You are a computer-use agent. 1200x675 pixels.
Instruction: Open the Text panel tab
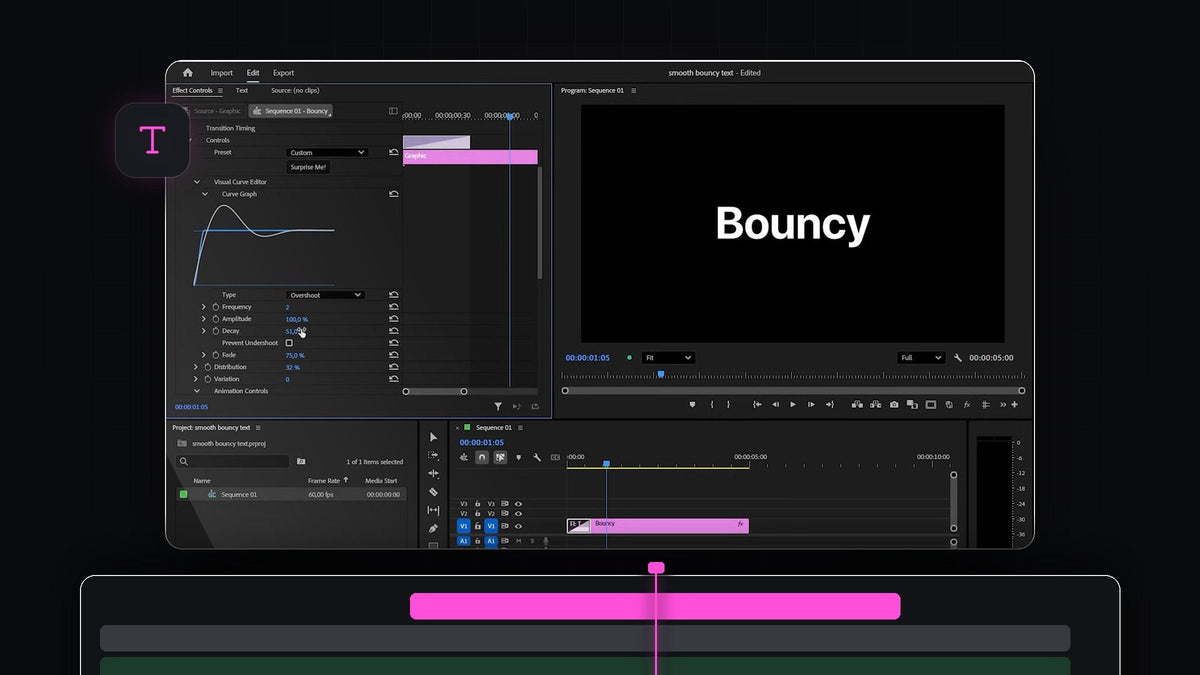(x=242, y=91)
